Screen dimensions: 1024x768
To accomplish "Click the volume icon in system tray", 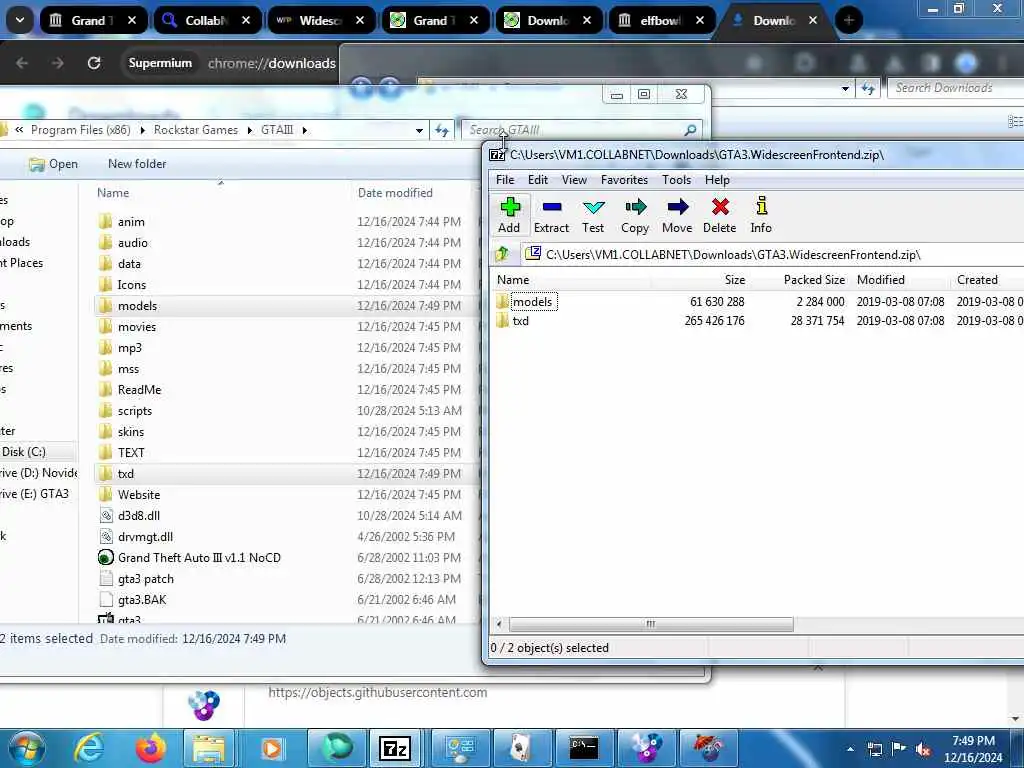I will pyautogui.click(x=923, y=750).
